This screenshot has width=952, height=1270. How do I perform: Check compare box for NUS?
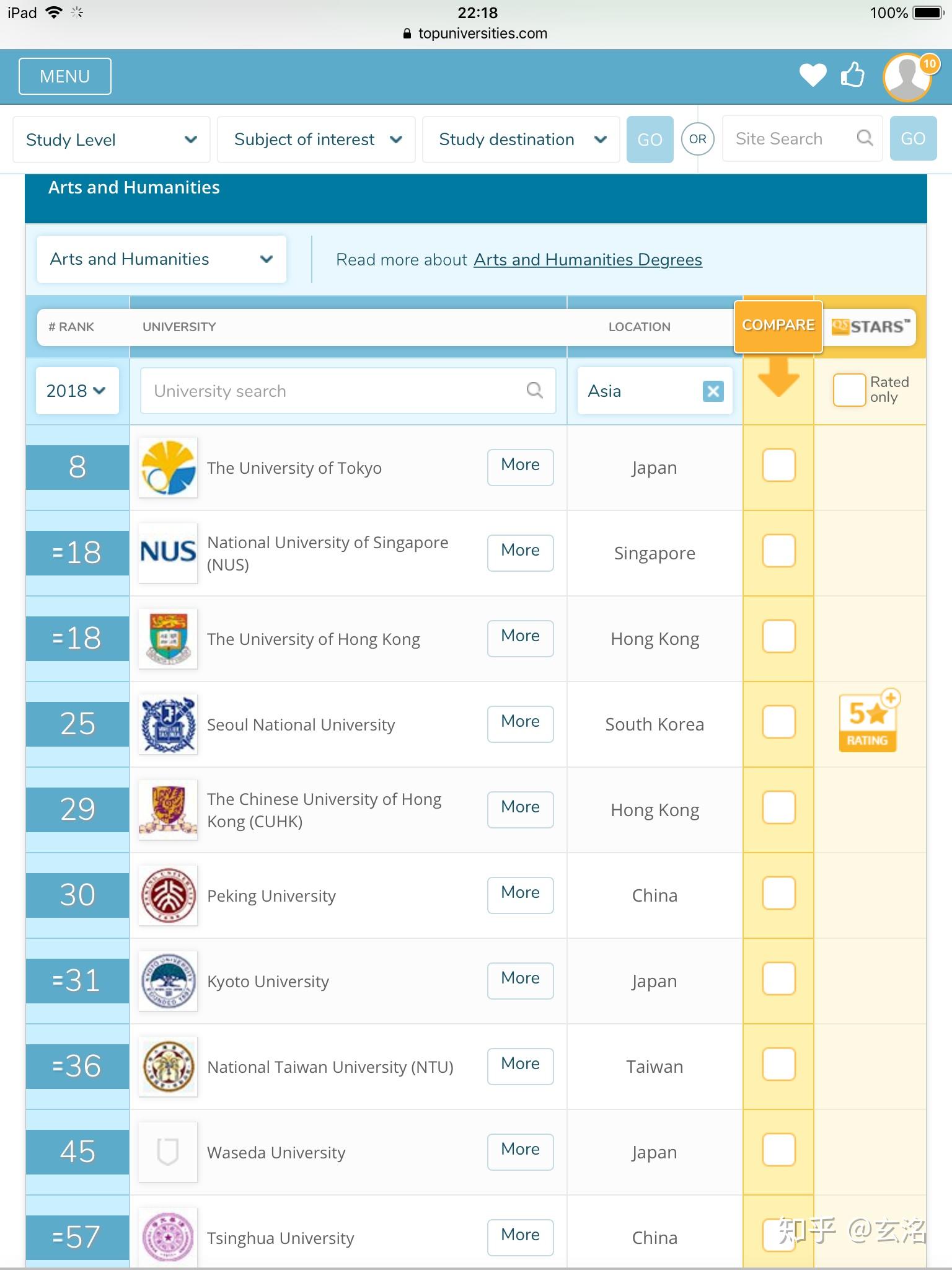tap(778, 551)
